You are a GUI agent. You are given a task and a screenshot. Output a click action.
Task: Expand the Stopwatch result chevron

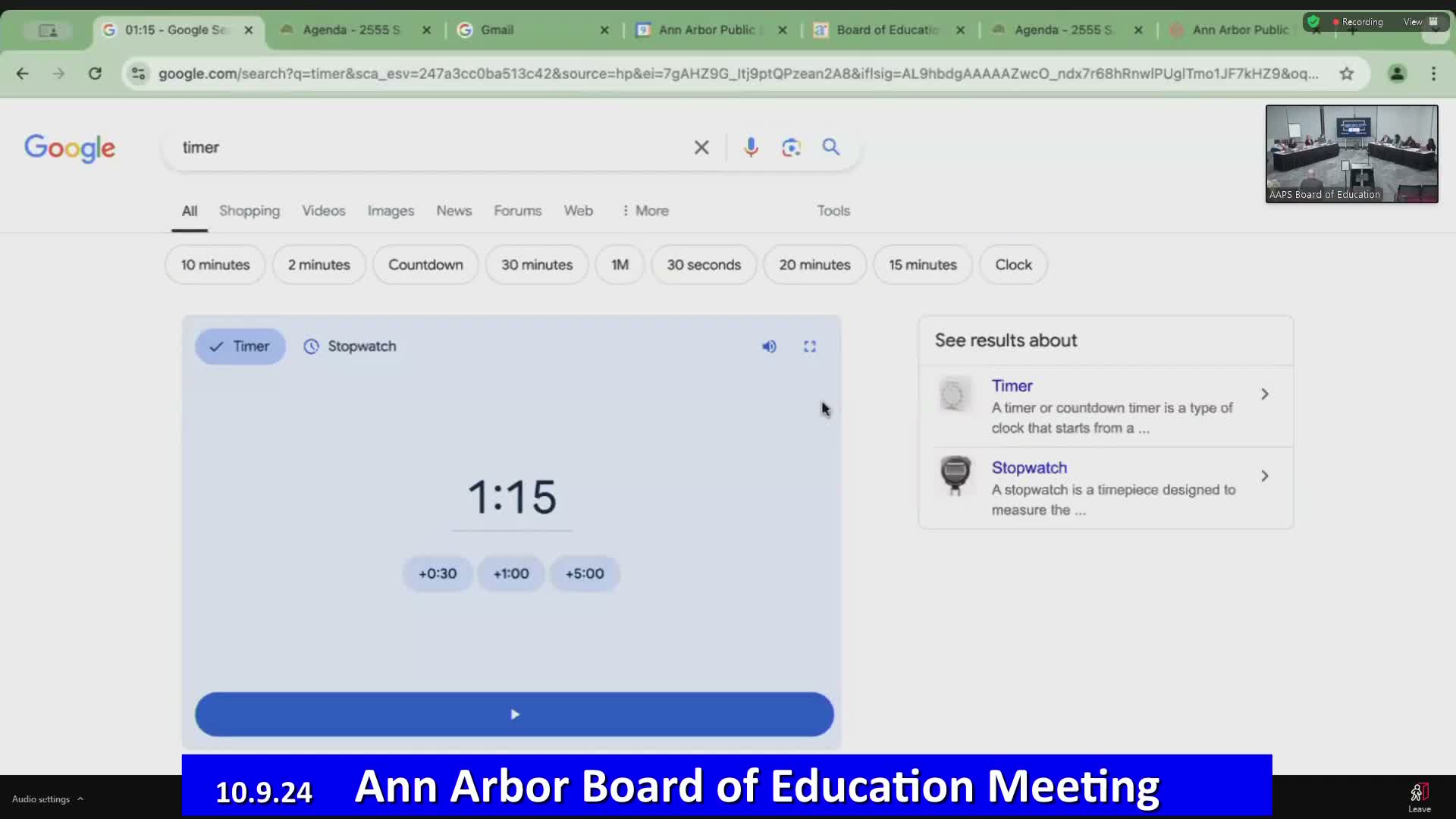pyautogui.click(x=1264, y=476)
